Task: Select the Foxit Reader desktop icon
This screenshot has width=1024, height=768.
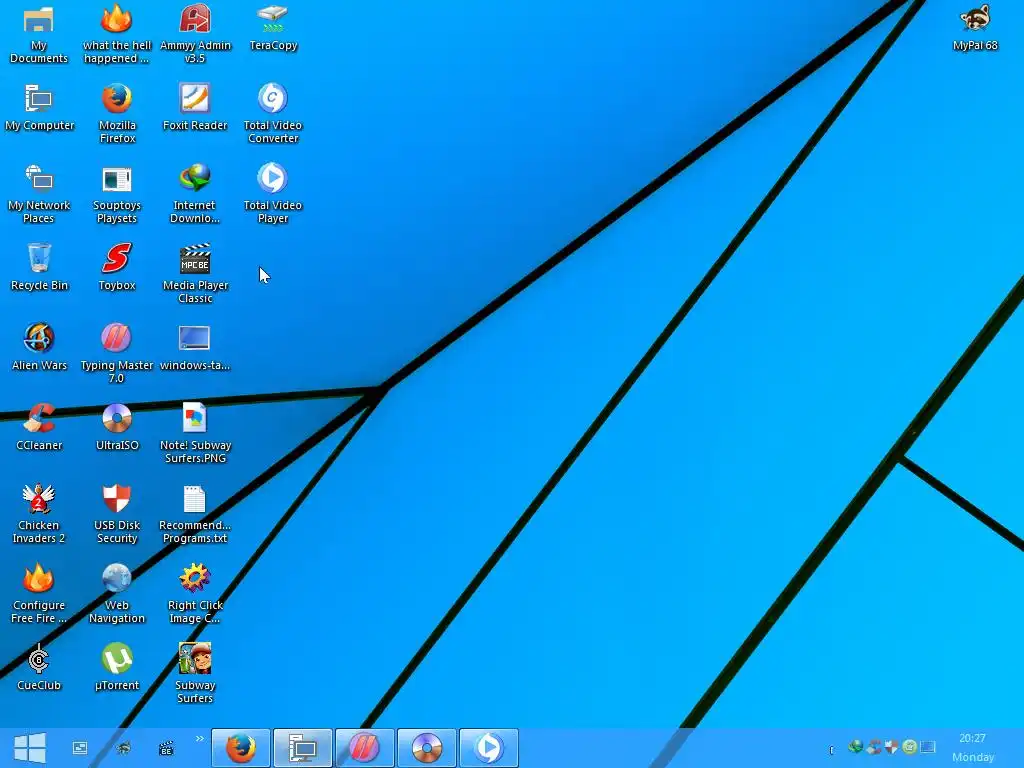Action: pyautogui.click(x=195, y=108)
